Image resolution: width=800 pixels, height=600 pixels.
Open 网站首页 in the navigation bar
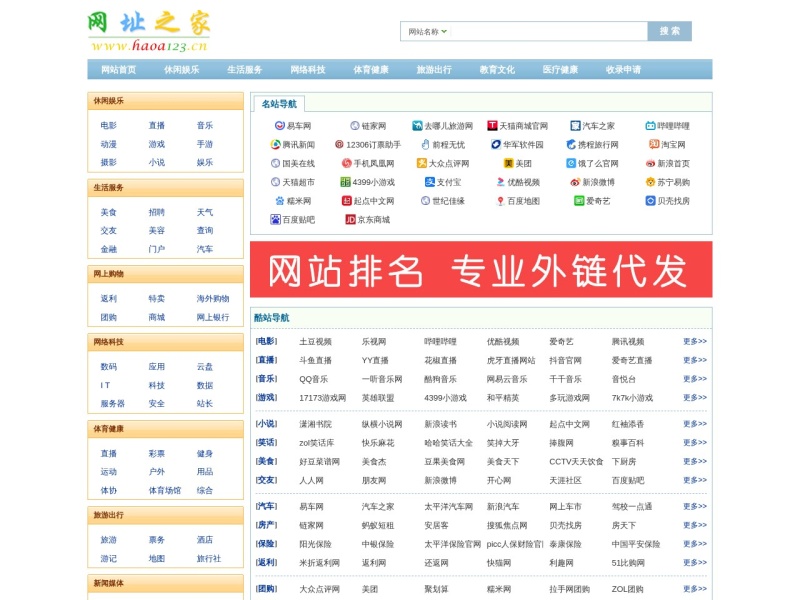(x=118, y=69)
